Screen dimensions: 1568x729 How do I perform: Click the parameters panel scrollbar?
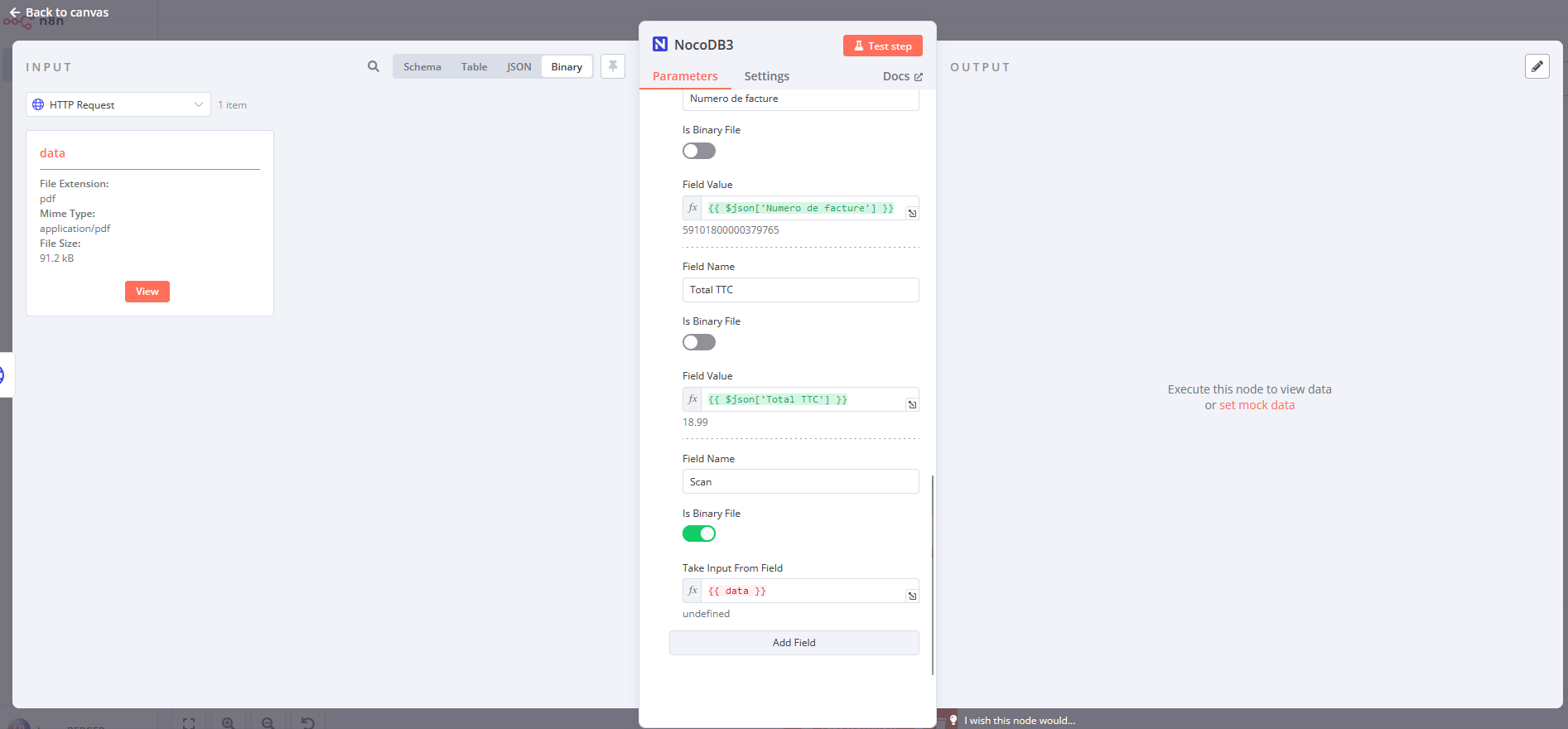[933, 575]
